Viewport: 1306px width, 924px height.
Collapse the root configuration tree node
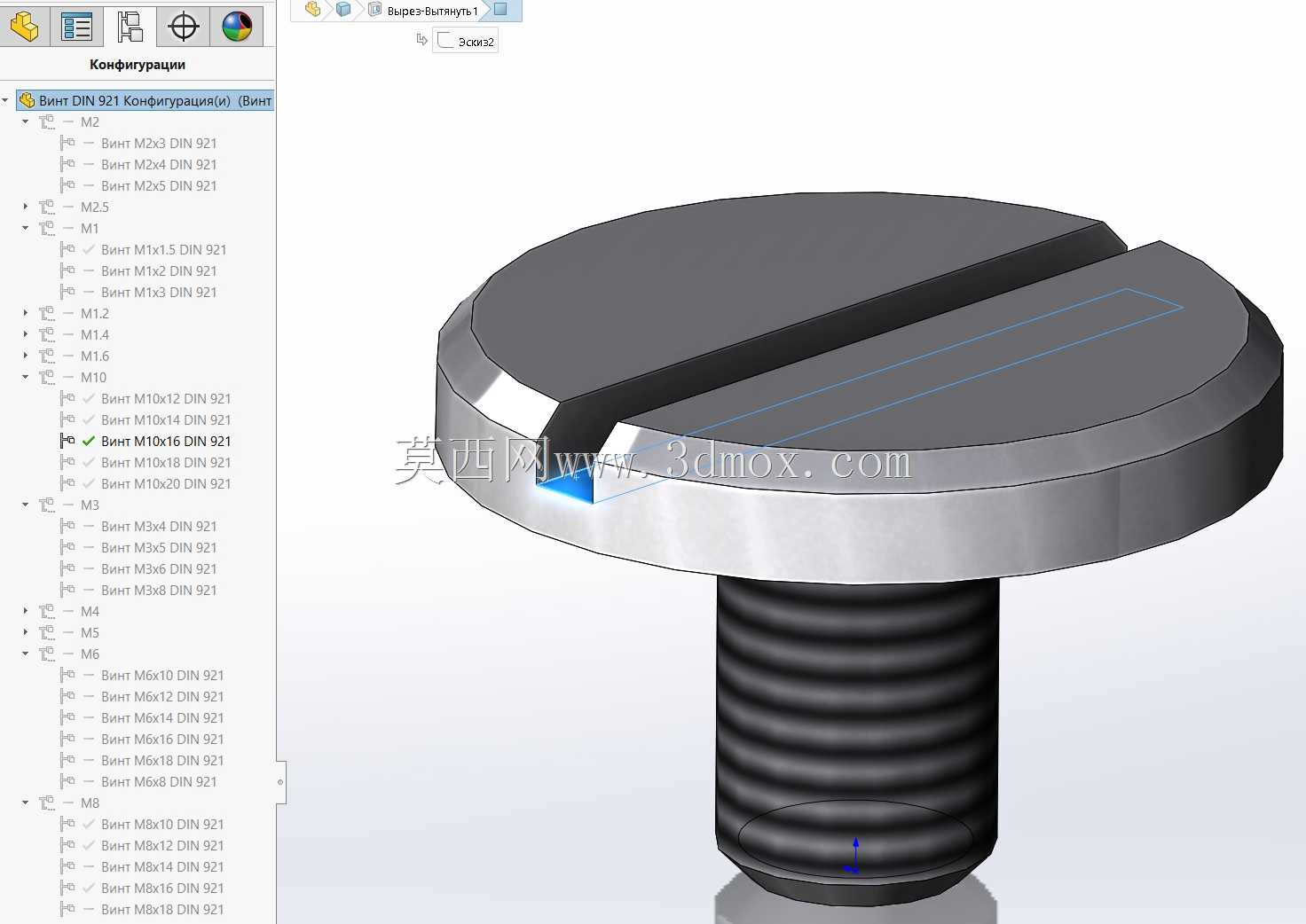[x=5, y=100]
